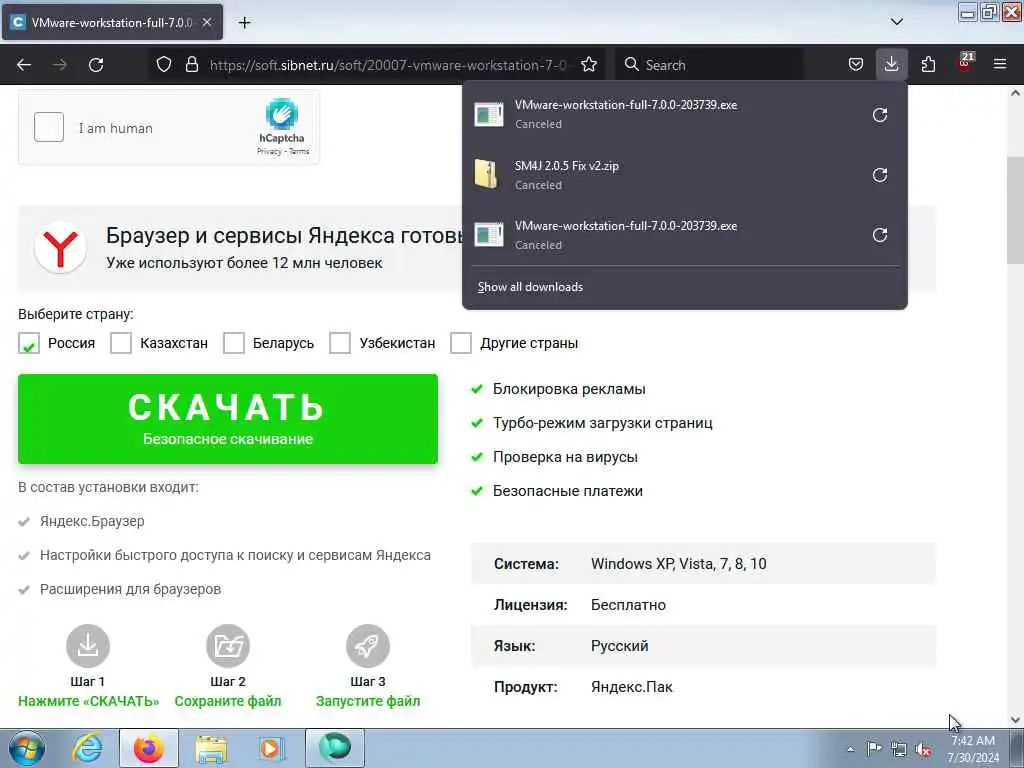Close the VMware-workstation tab
This screenshot has width=1024, height=768.
pos(206,22)
